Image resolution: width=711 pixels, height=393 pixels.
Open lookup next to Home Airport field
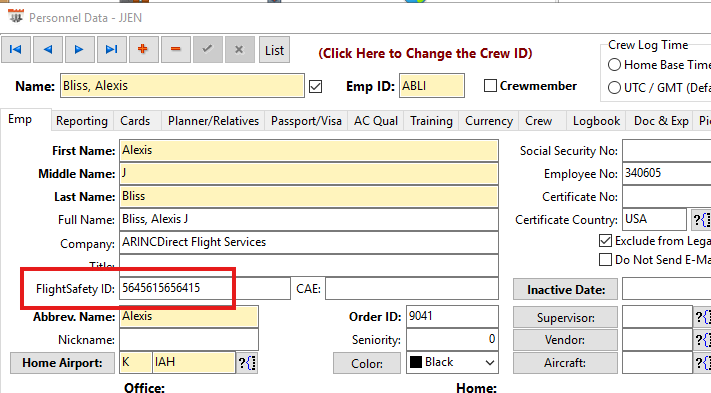click(247, 363)
